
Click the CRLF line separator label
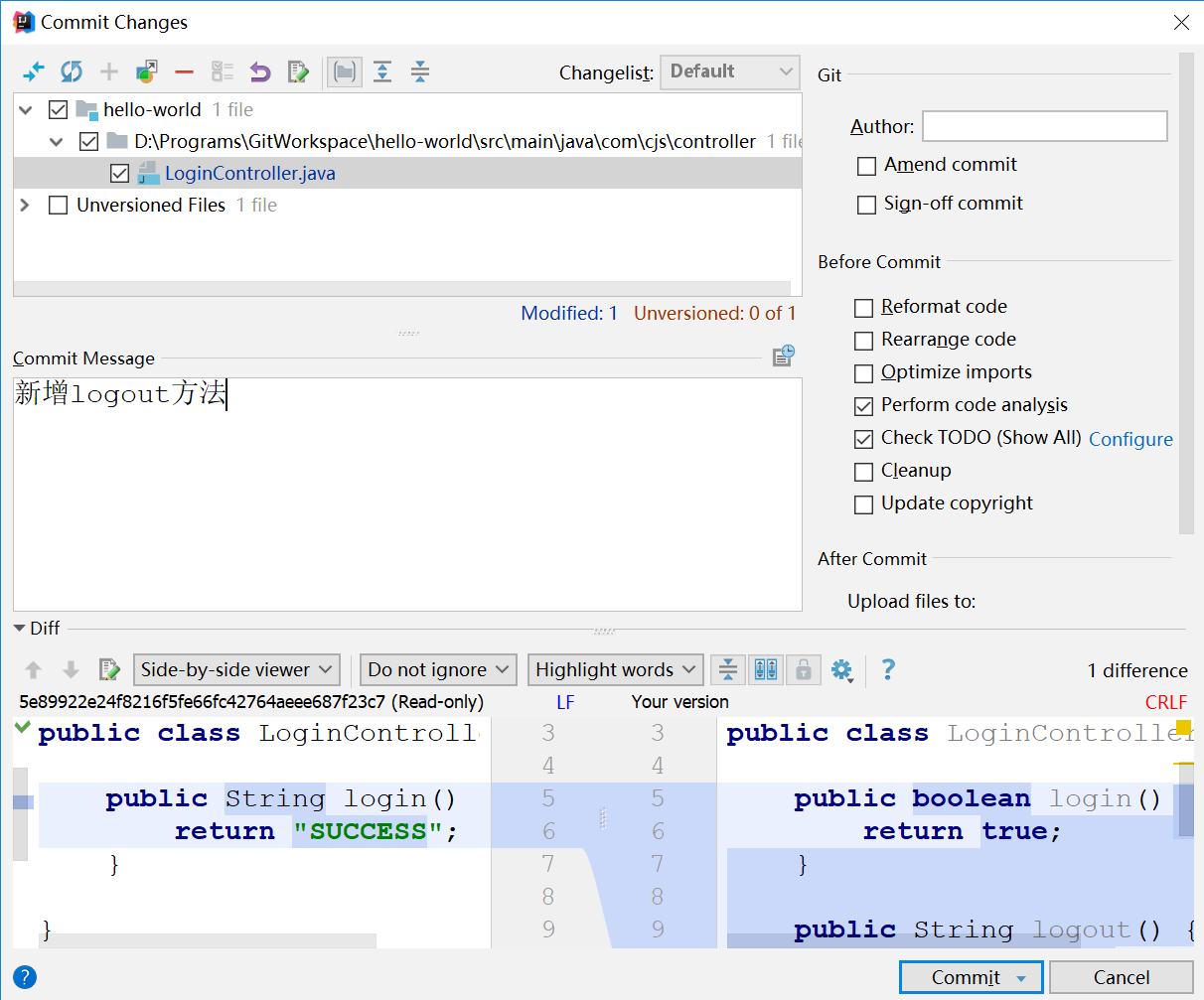[x=1166, y=702]
